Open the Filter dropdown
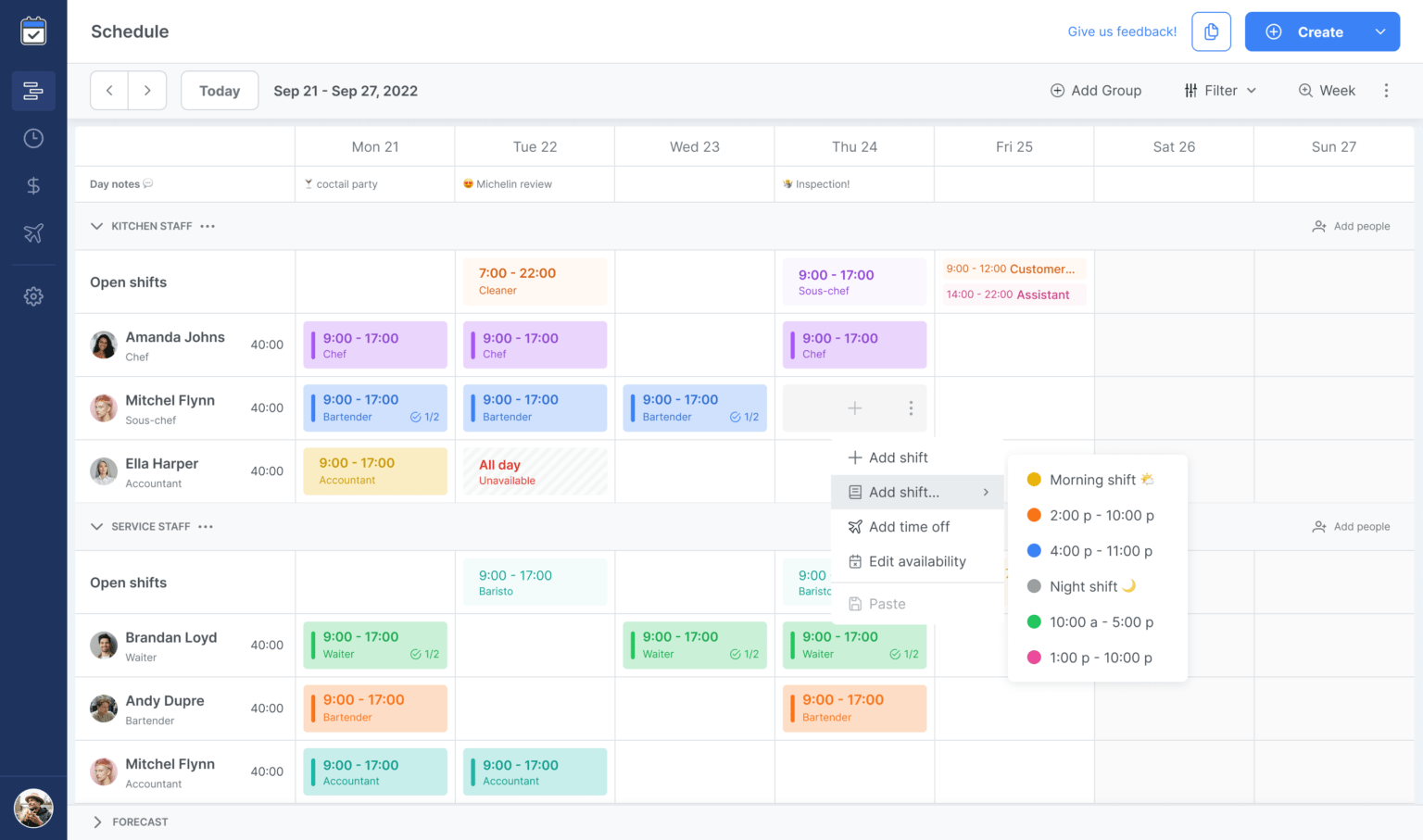Viewport: 1423px width, 840px height. pyautogui.click(x=1219, y=90)
